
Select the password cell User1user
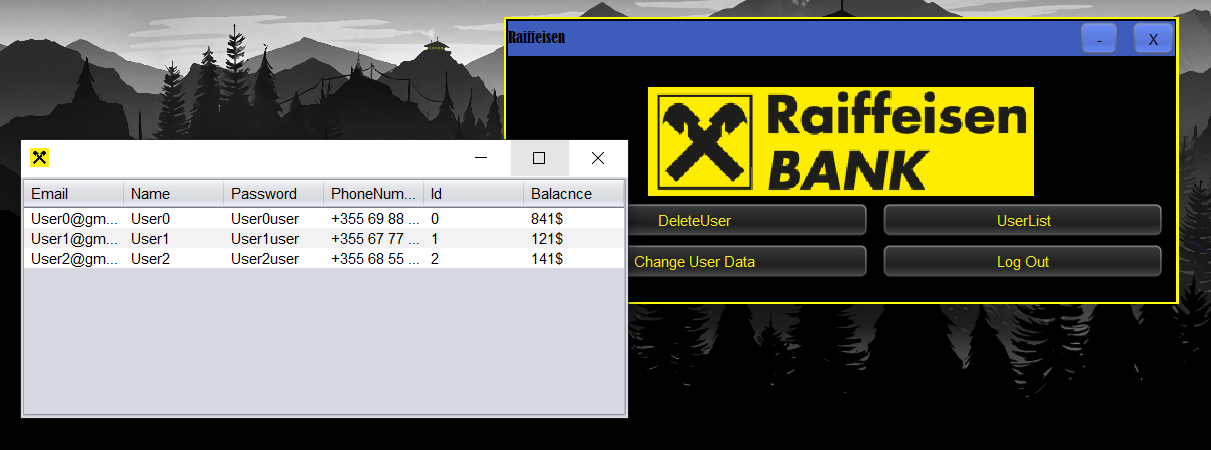point(274,238)
